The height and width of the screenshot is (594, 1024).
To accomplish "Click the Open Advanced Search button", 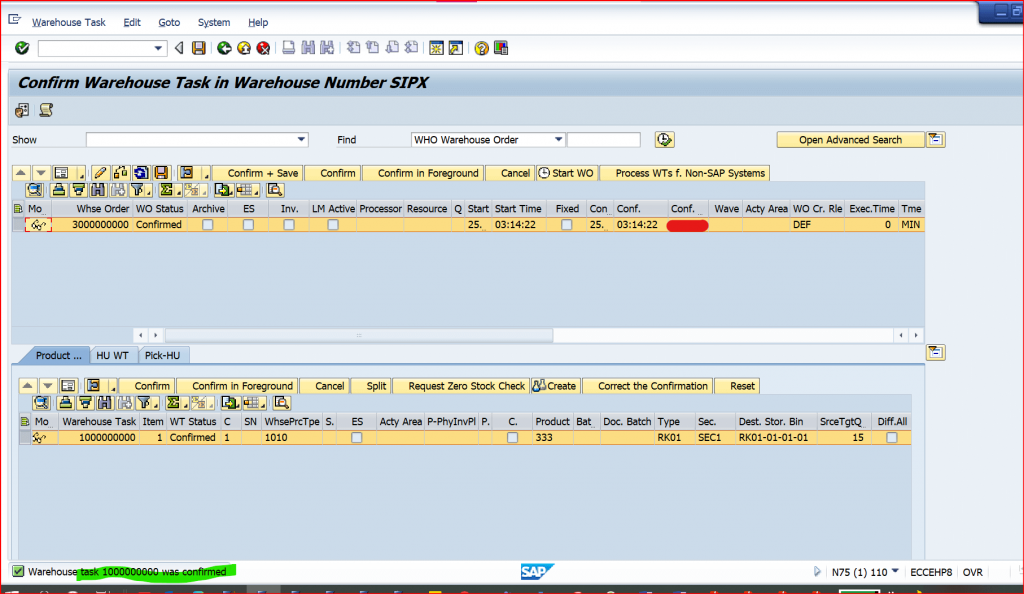I will (850, 140).
